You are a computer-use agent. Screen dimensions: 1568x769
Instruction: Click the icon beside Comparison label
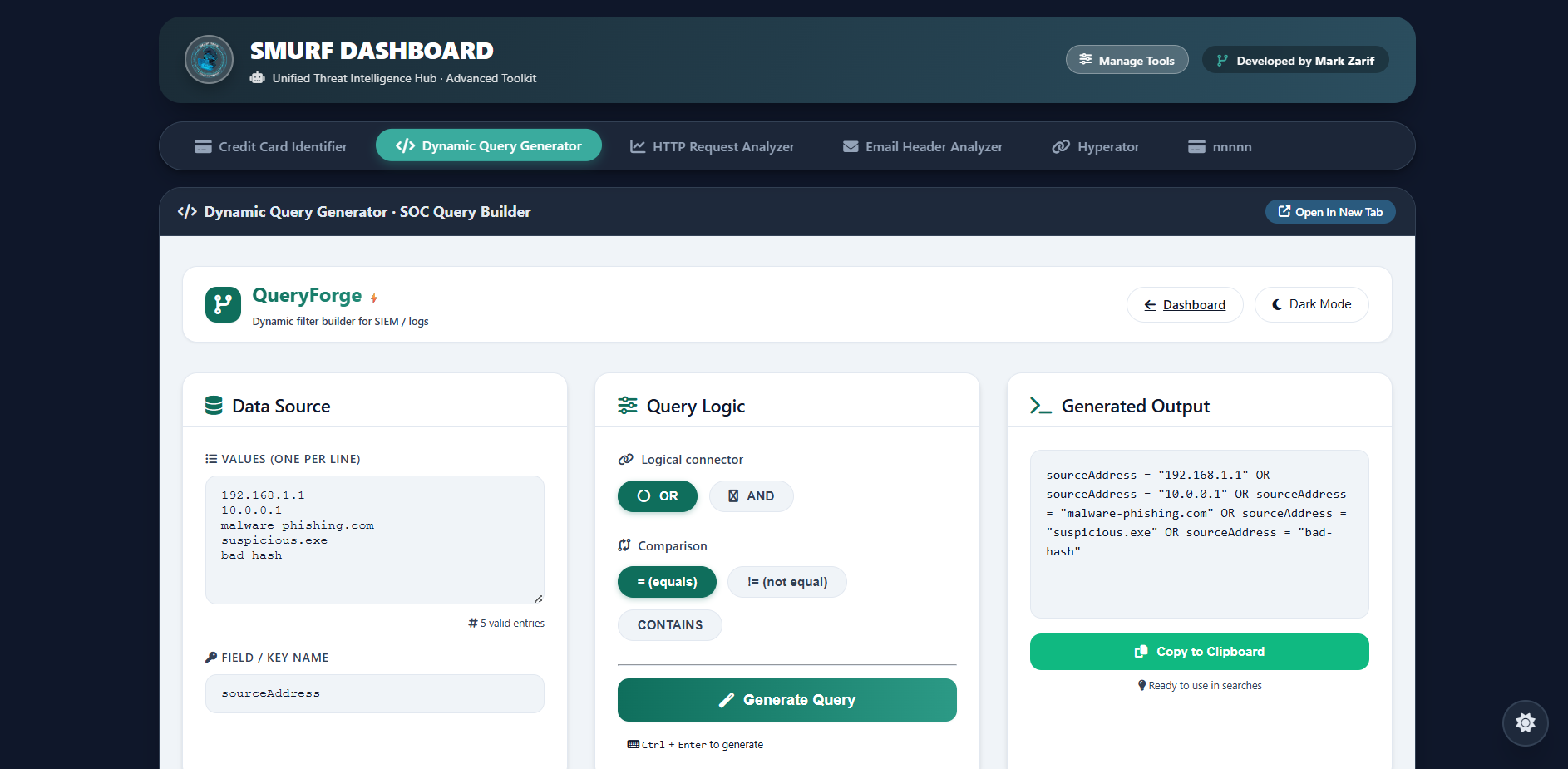pyautogui.click(x=624, y=545)
